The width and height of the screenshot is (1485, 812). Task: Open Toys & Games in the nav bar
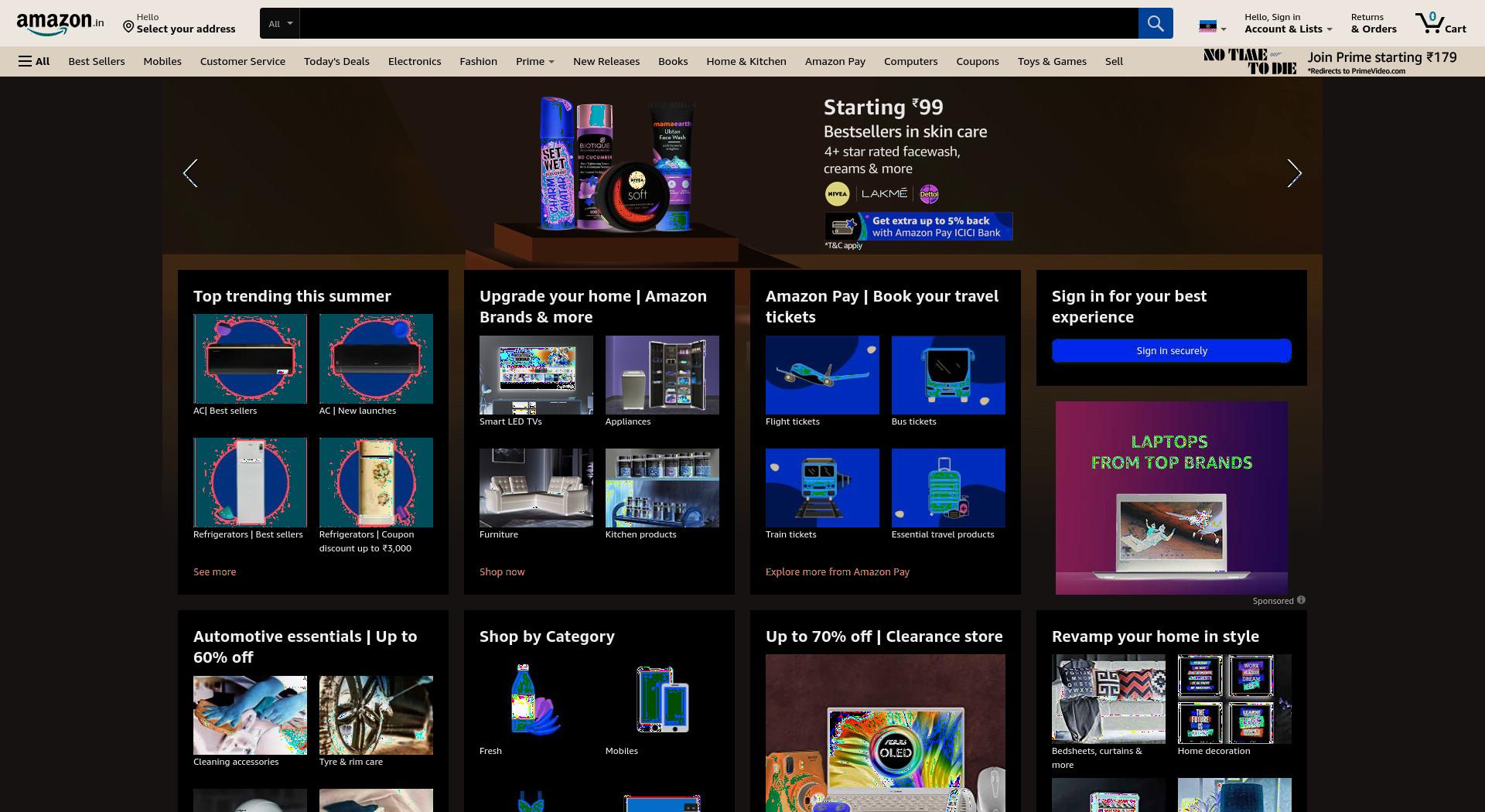coord(1052,61)
